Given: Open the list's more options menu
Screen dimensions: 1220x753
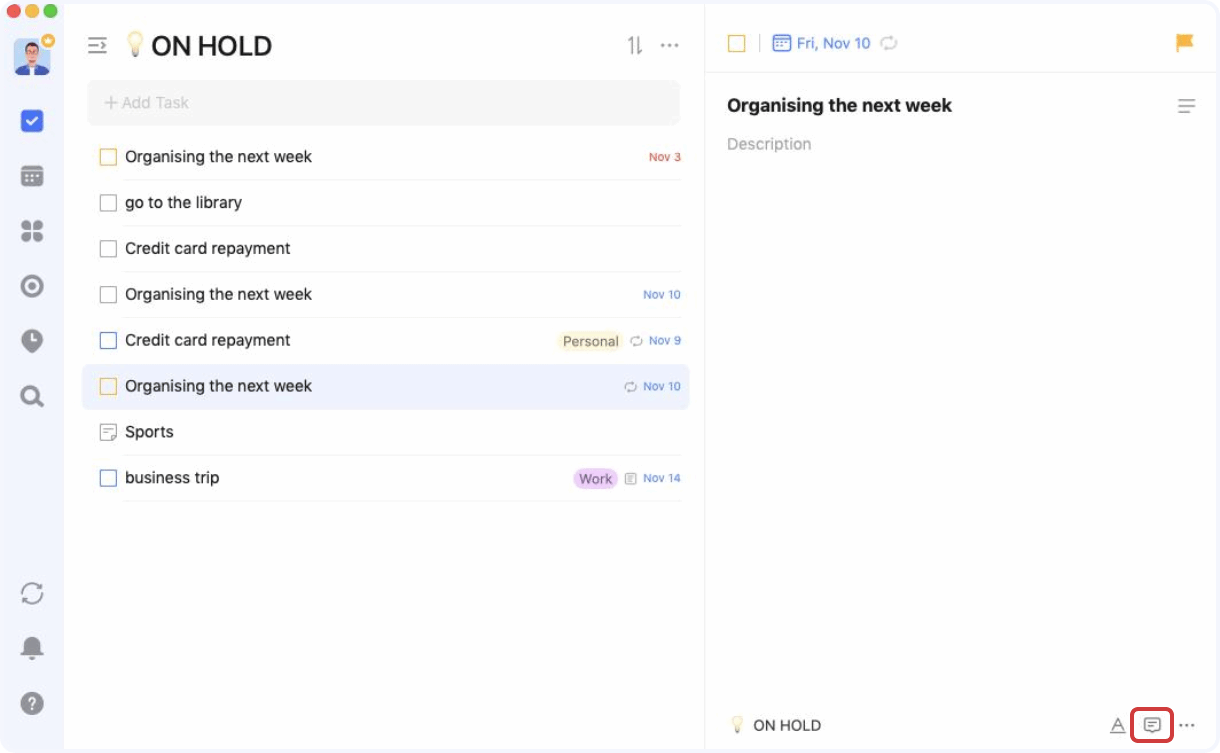Looking at the screenshot, I should pos(670,45).
